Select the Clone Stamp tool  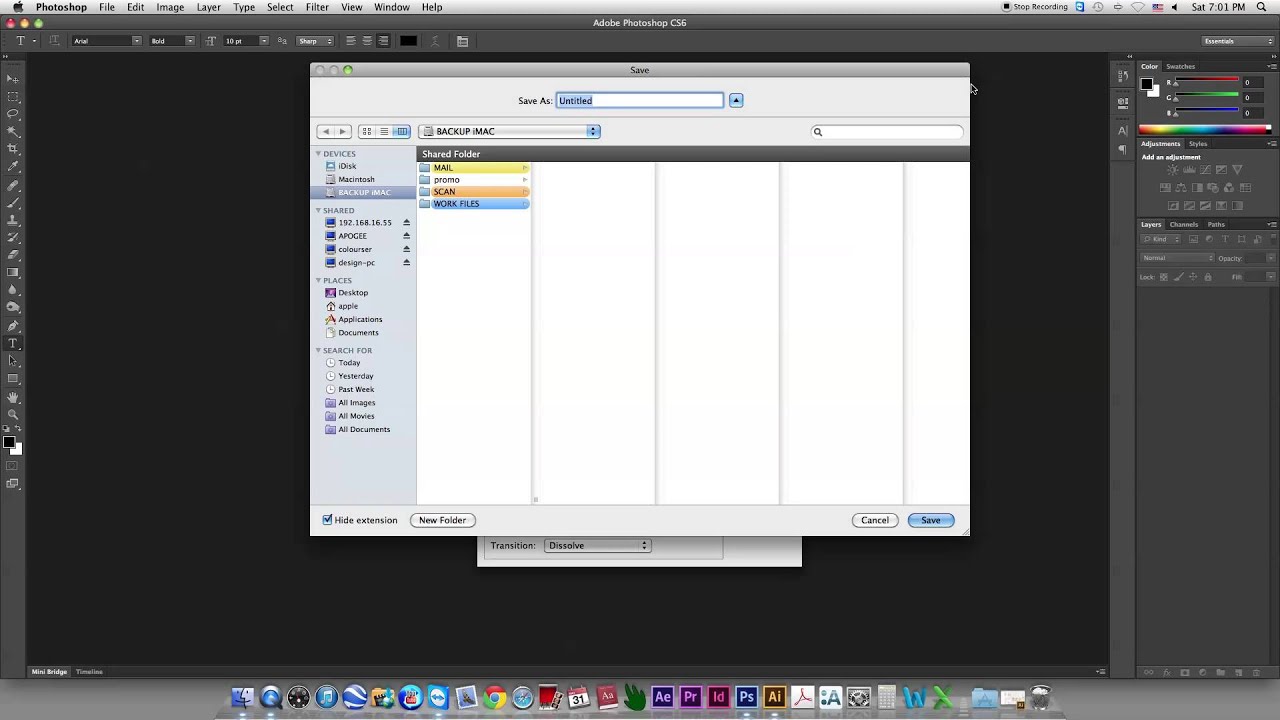[13, 220]
